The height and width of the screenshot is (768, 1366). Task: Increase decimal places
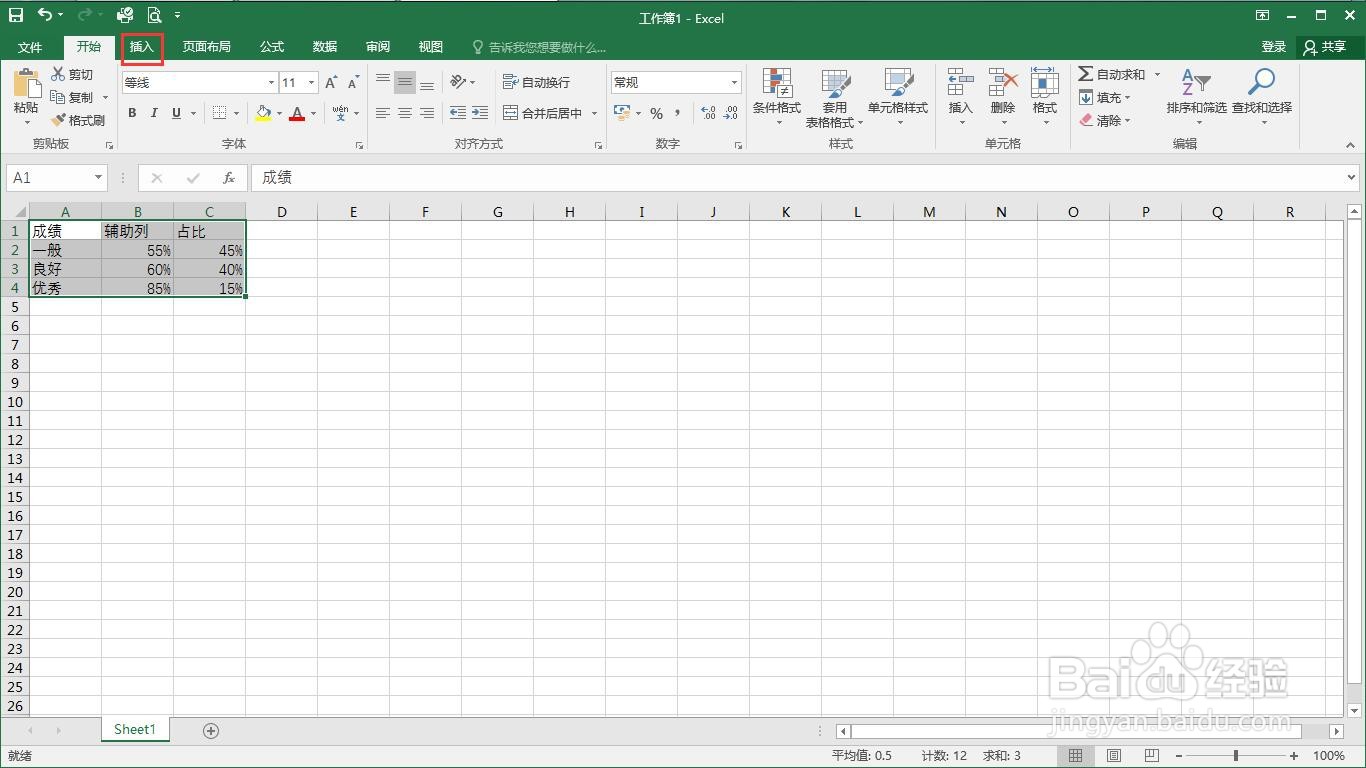click(x=708, y=113)
